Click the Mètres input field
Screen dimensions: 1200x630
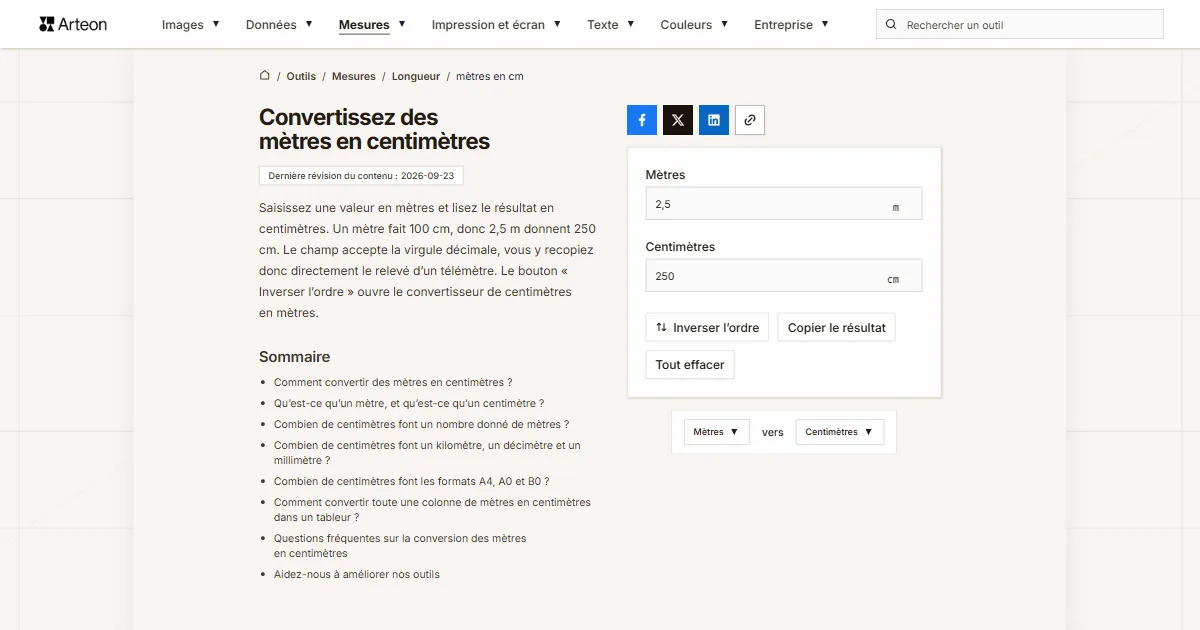coord(784,204)
